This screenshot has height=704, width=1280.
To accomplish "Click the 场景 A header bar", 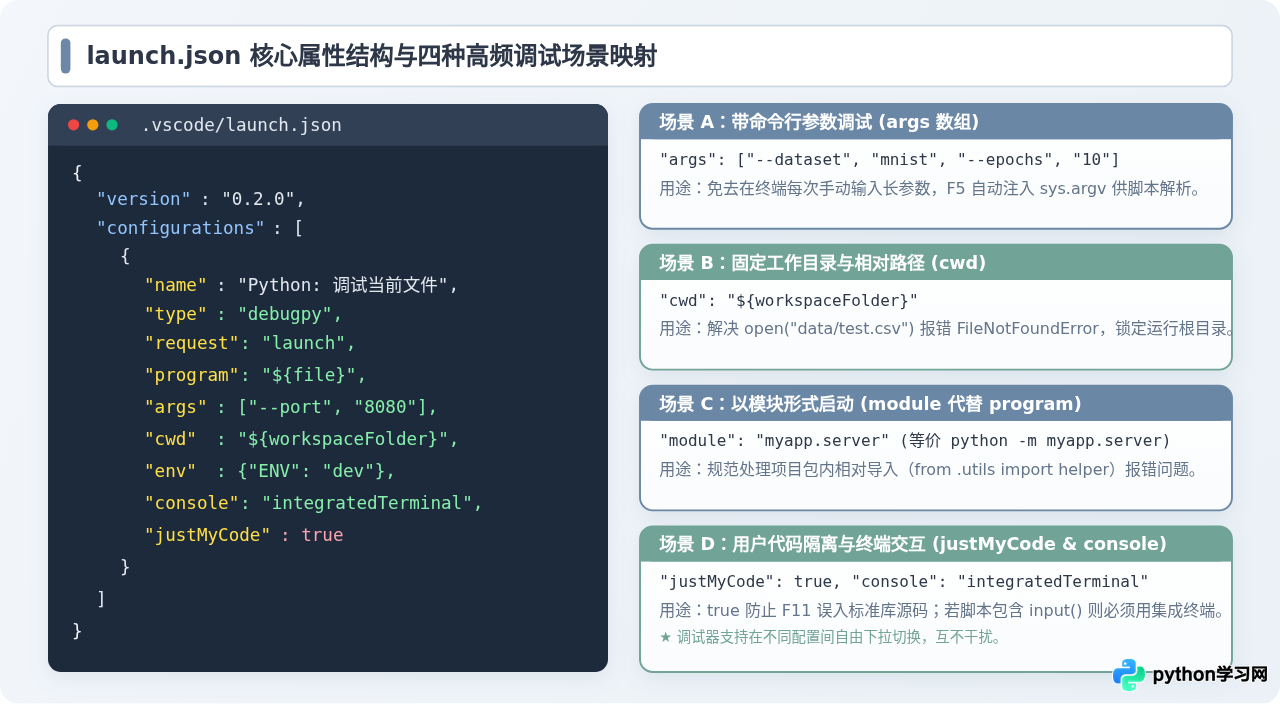I will (x=936, y=122).
